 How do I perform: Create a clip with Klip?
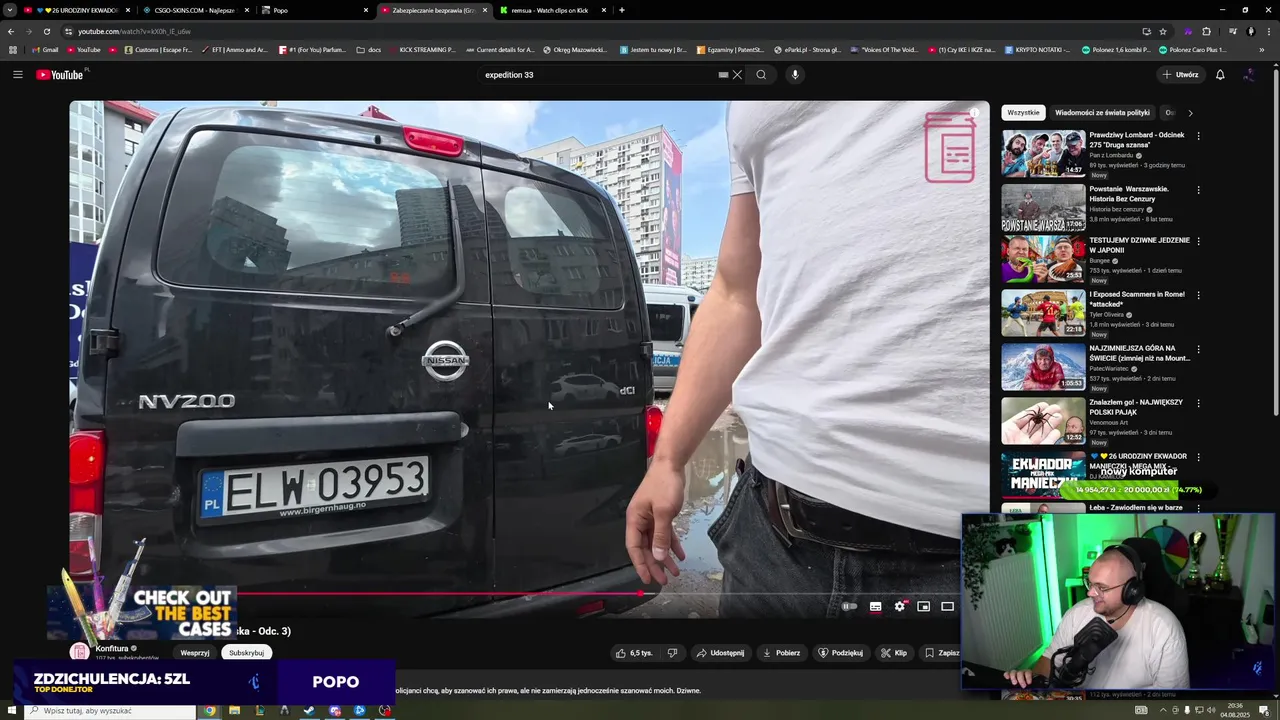[894, 653]
